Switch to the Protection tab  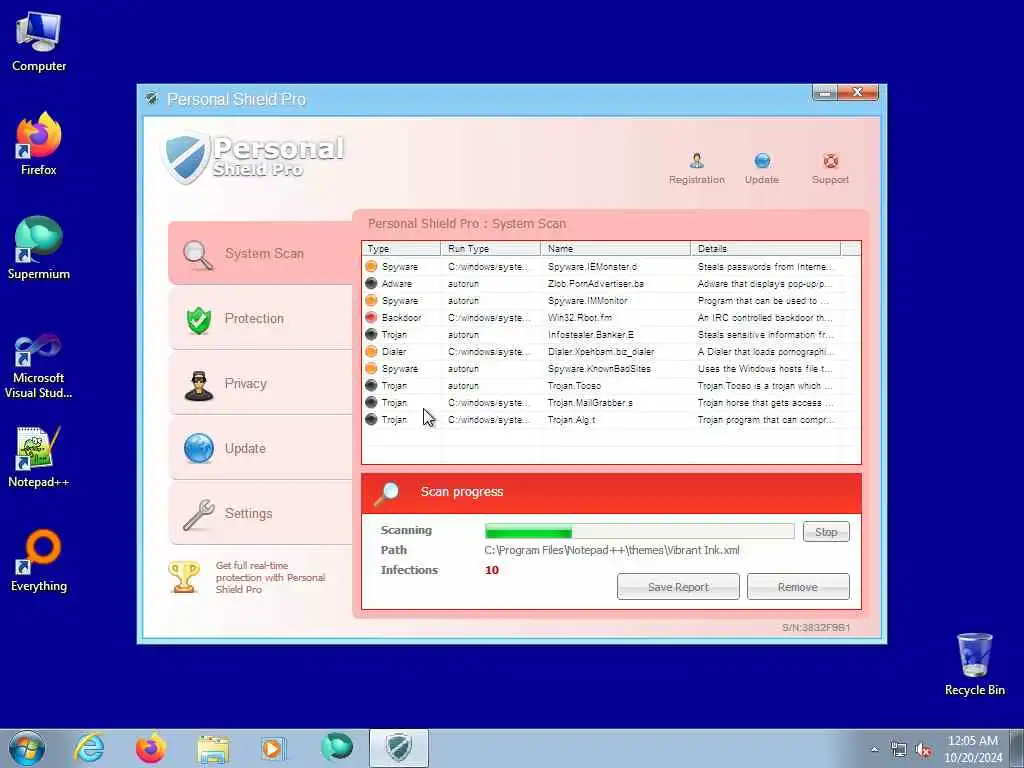tap(261, 319)
